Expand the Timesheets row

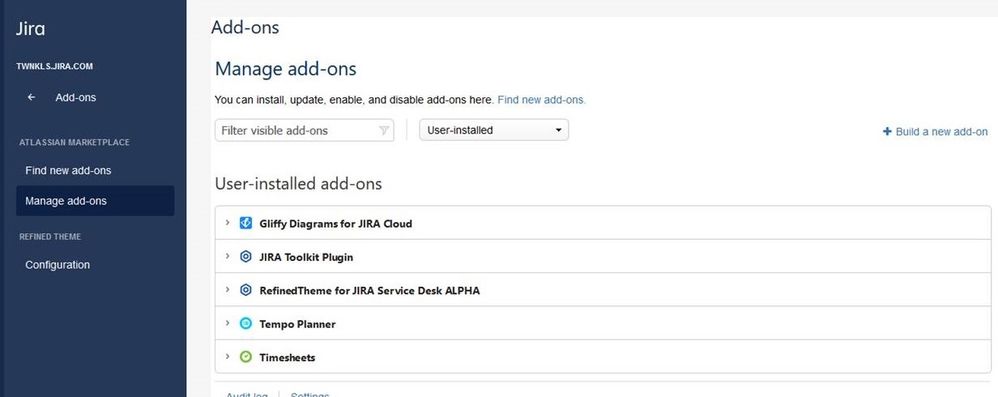(x=227, y=356)
